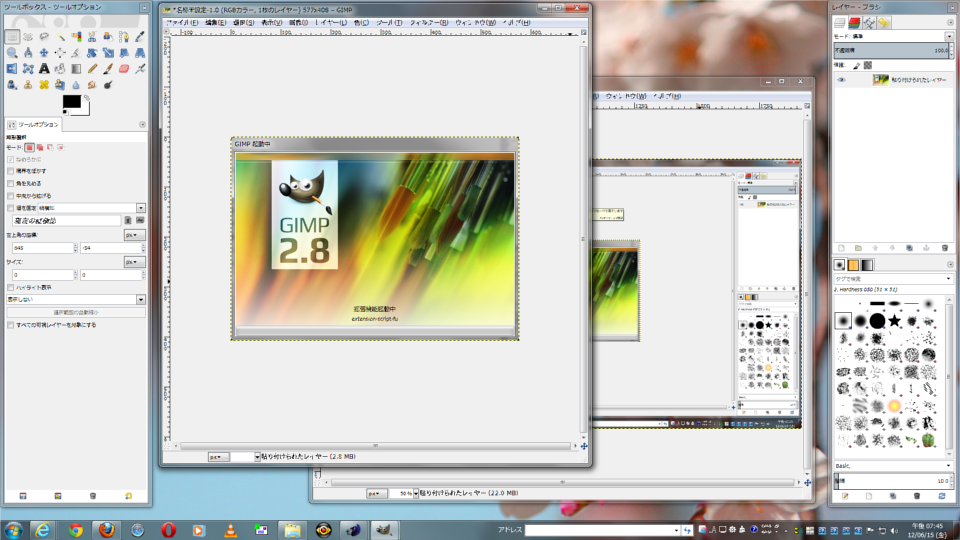Click the foreground black color swatch
Image resolution: width=960 pixels, height=540 pixels.
[x=72, y=102]
